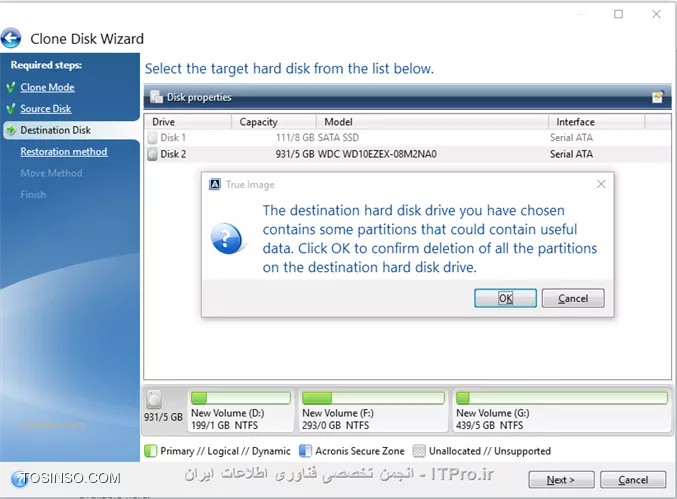Select the Disk 1 row
The width and height of the screenshot is (677, 499).
click(408, 138)
